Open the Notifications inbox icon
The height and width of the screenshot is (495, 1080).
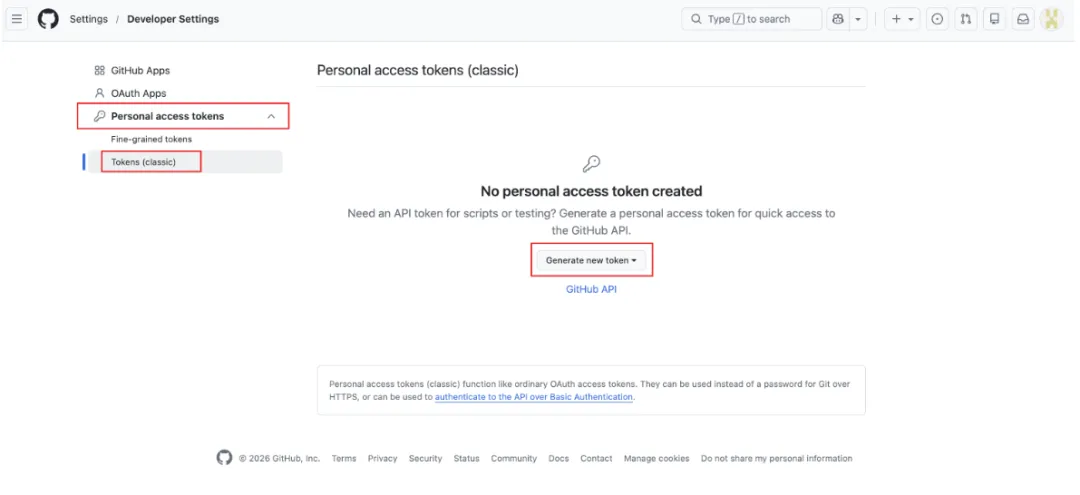pos(1022,19)
